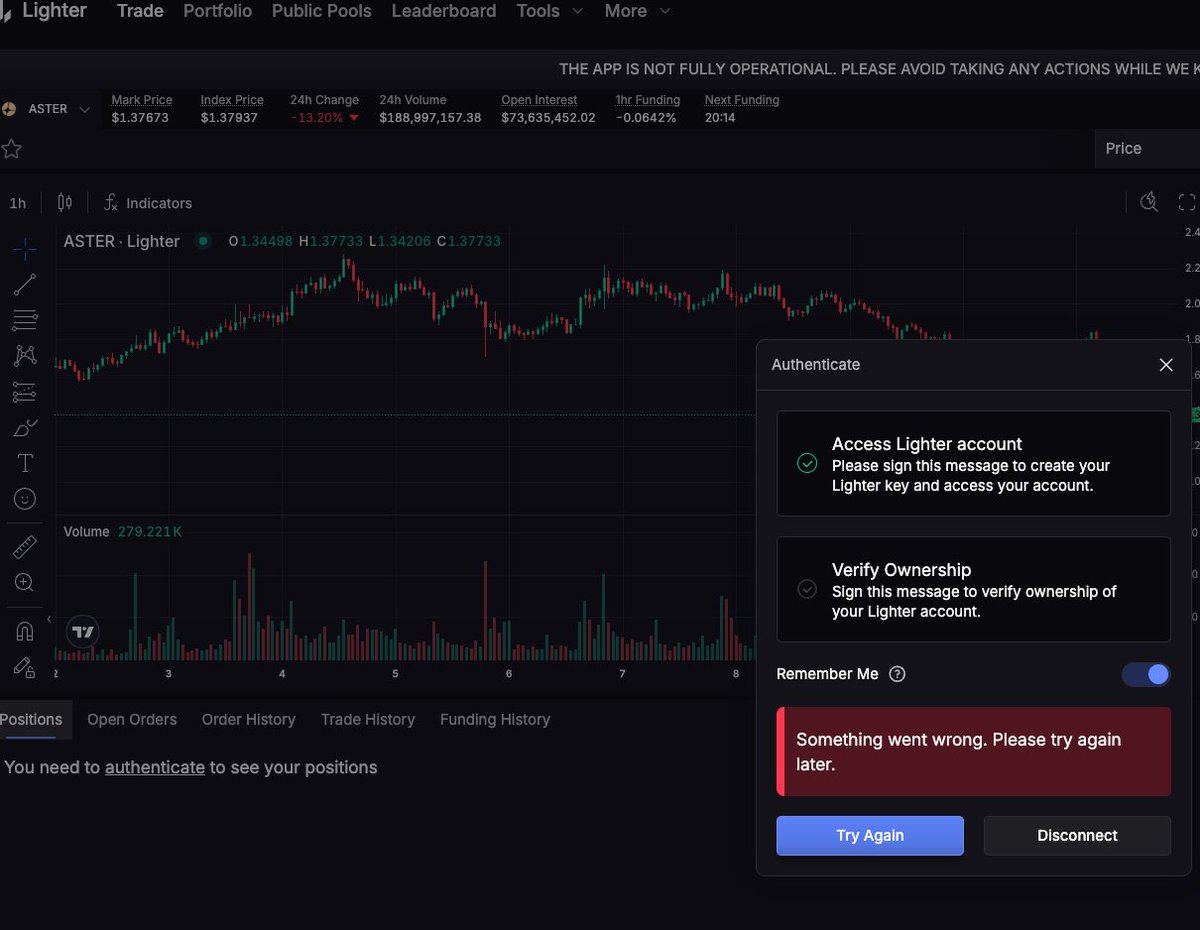
Task: Click the Next Funding 20:14 value
Action: coord(720,118)
